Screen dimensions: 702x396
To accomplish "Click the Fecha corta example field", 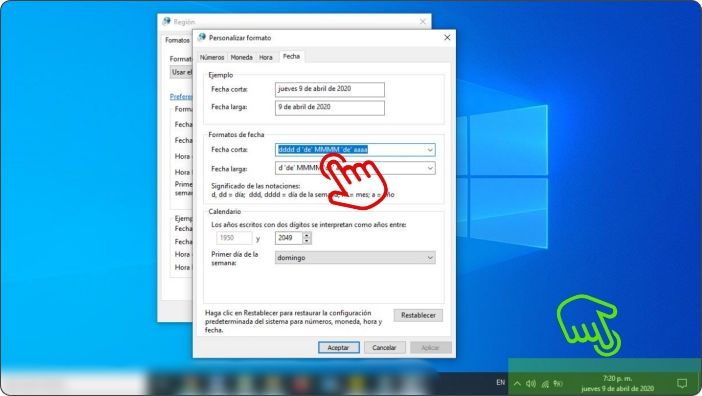I will [x=330, y=89].
